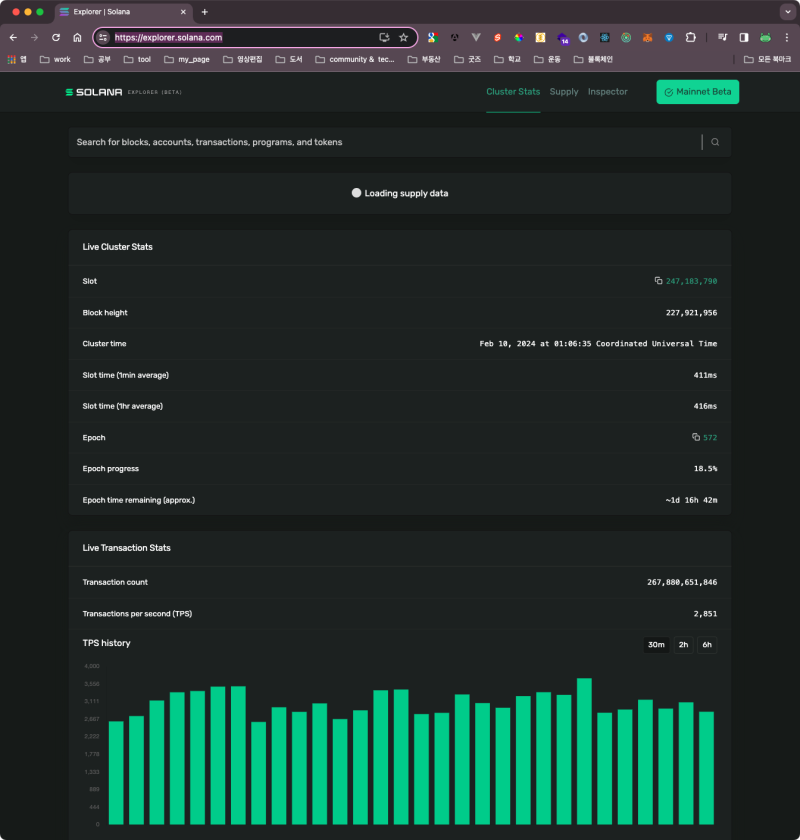Click the 416ms slot time value
The width and height of the screenshot is (800, 840).
pos(705,406)
